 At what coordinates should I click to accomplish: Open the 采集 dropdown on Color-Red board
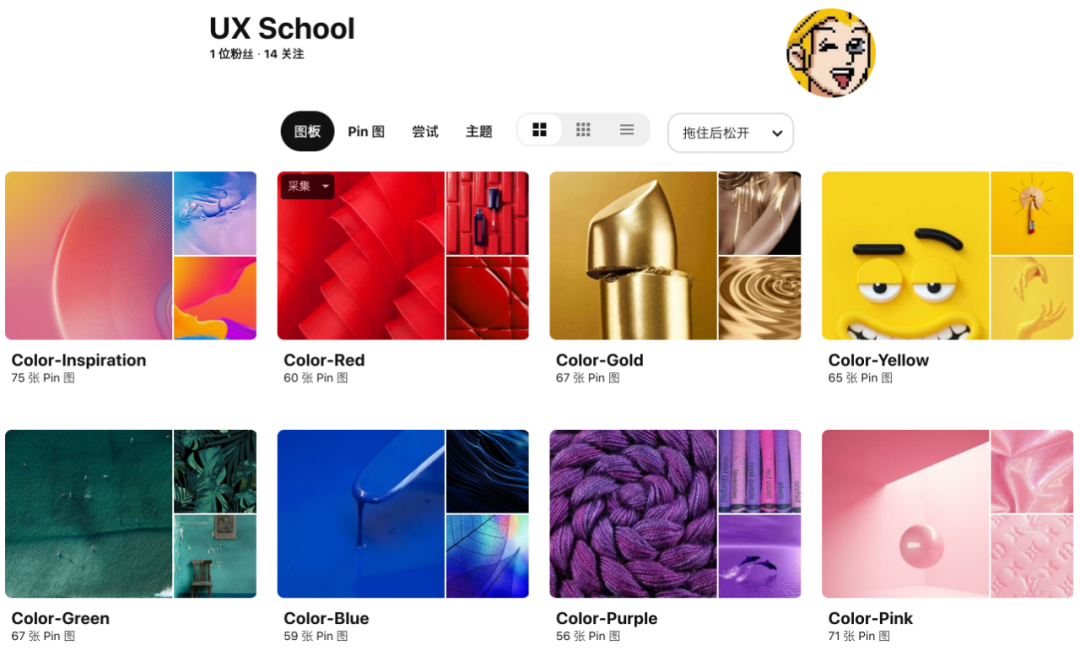pos(307,186)
